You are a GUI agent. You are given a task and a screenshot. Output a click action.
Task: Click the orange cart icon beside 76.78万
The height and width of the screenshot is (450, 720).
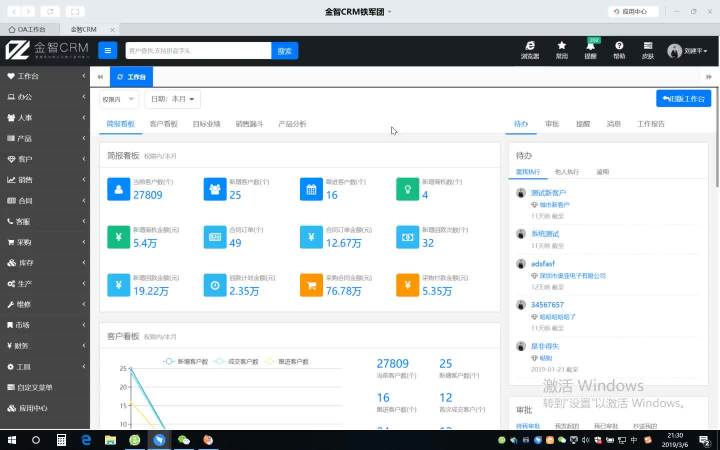[311, 285]
